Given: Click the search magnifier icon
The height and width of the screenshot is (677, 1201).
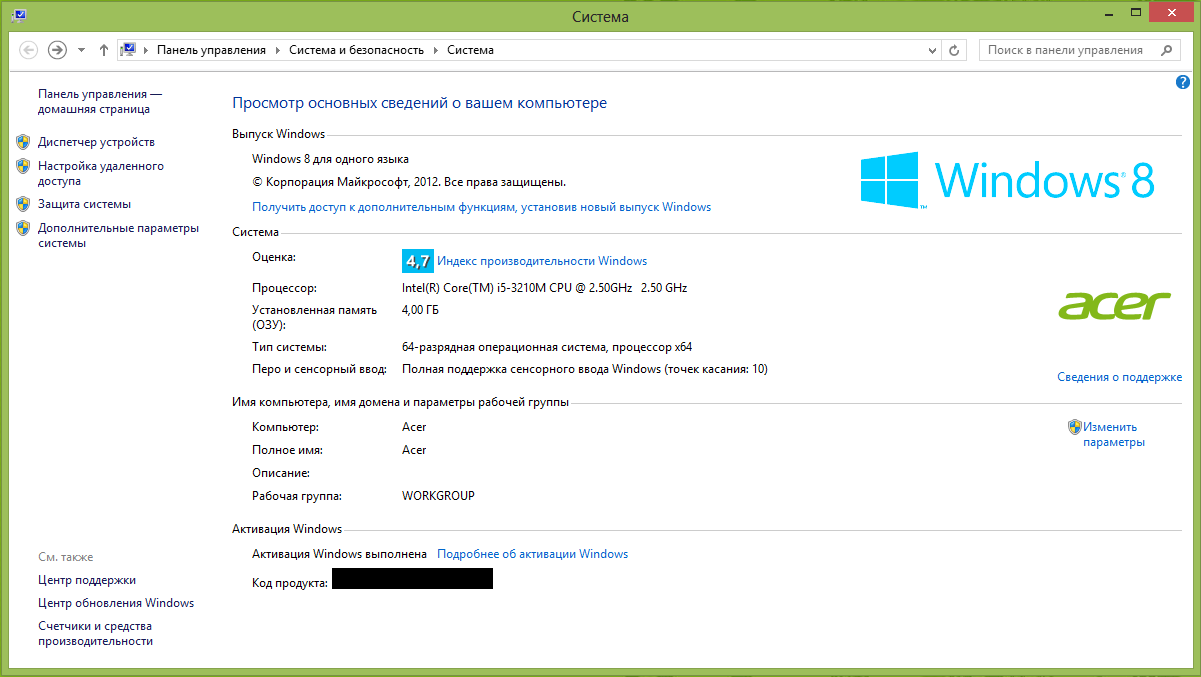Looking at the screenshot, I should 1167,50.
